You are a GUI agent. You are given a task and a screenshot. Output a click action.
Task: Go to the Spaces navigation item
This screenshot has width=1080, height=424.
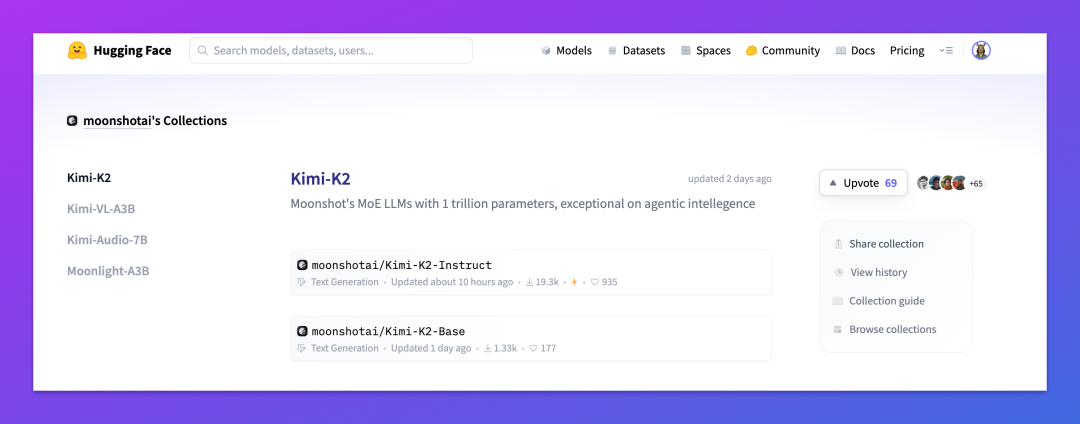pos(705,50)
